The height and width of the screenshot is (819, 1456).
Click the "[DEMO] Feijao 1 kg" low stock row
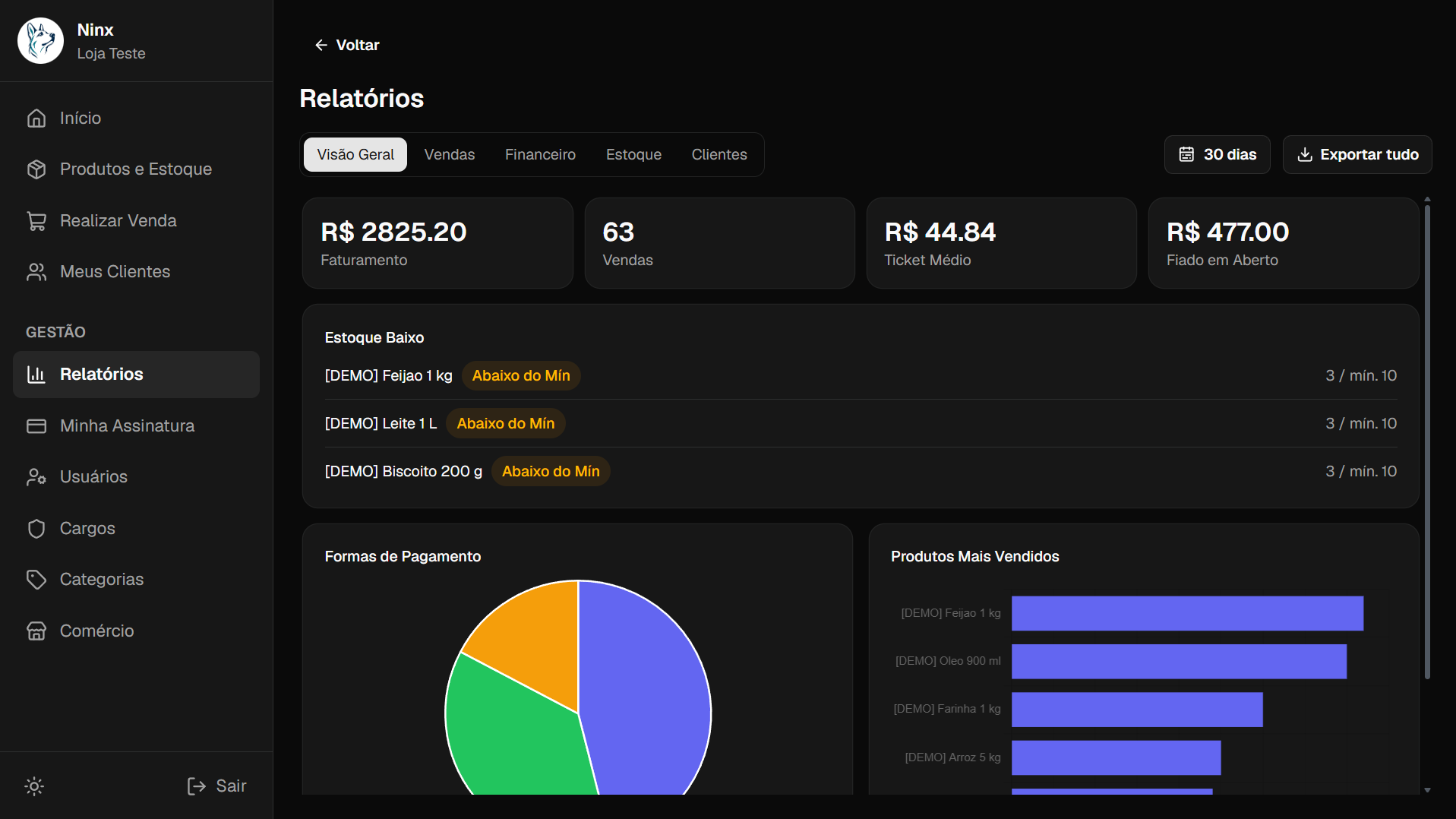[861, 376]
